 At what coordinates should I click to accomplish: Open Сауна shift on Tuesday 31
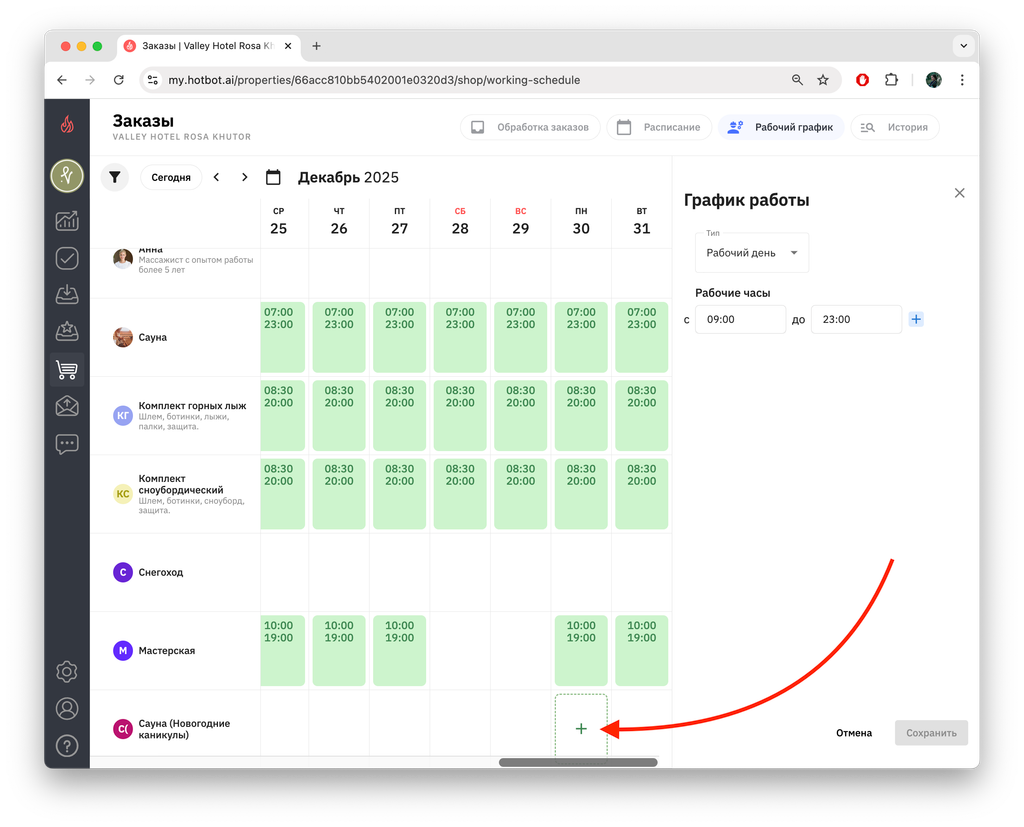point(641,337)
